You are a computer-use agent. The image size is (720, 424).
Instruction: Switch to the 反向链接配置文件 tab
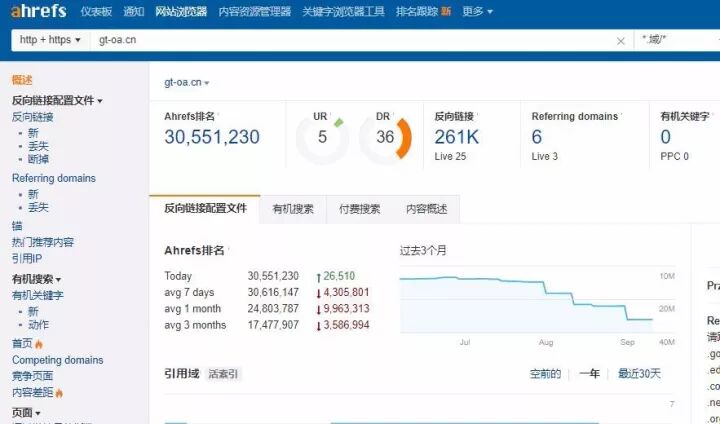[205, 209]
